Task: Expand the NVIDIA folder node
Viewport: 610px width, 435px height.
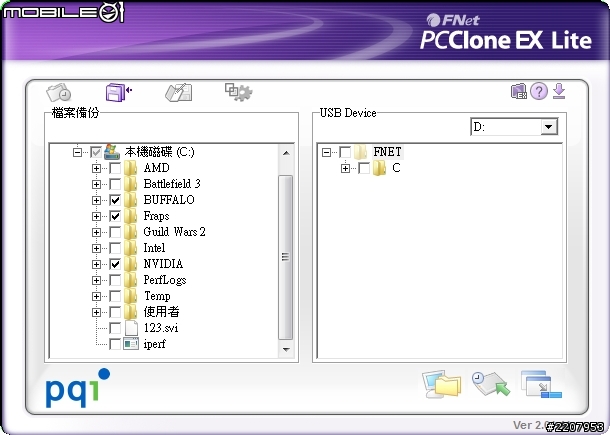Action: (x=96, y=264)
